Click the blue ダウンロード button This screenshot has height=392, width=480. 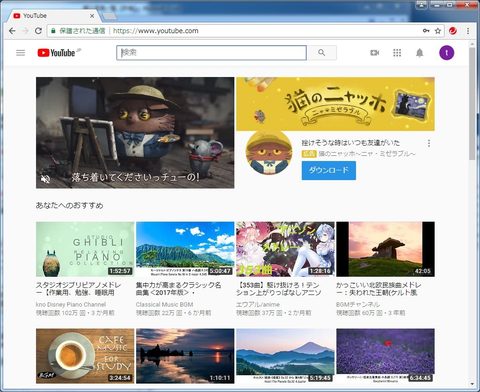(x=329, y=170)
